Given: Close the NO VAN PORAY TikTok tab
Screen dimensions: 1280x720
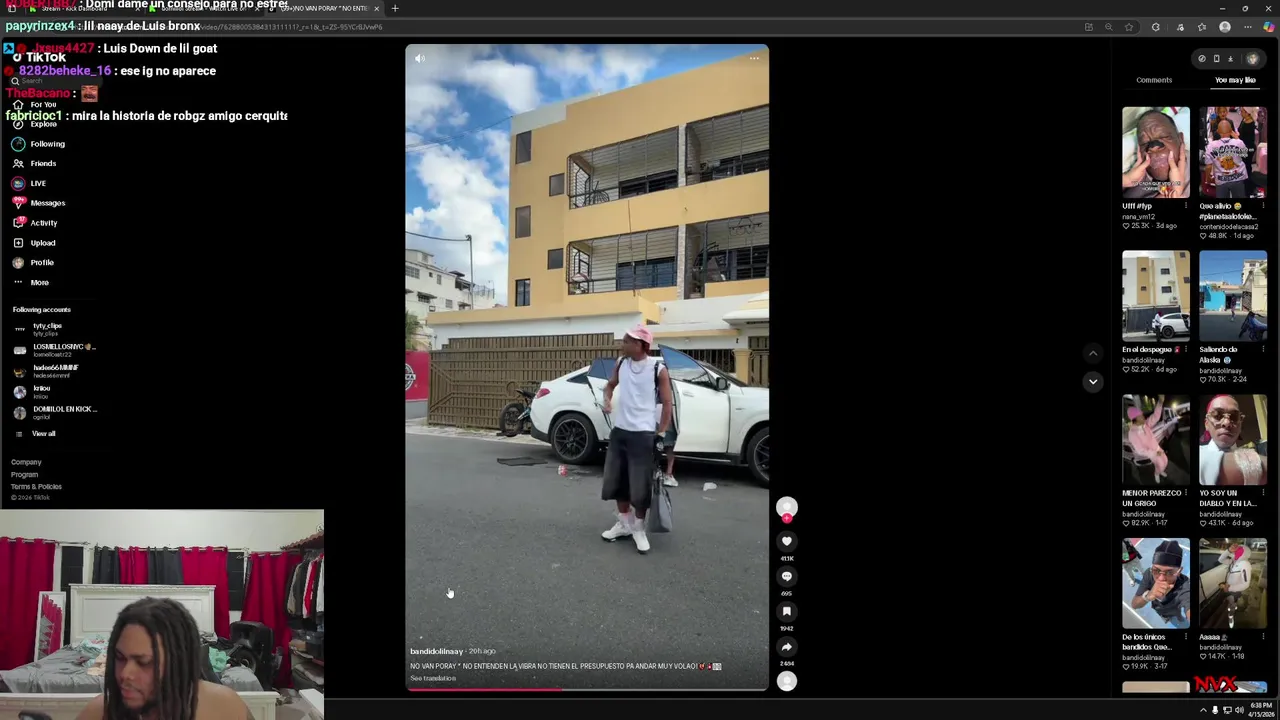Looking at the screenshot, I should (x=377, y=8).
